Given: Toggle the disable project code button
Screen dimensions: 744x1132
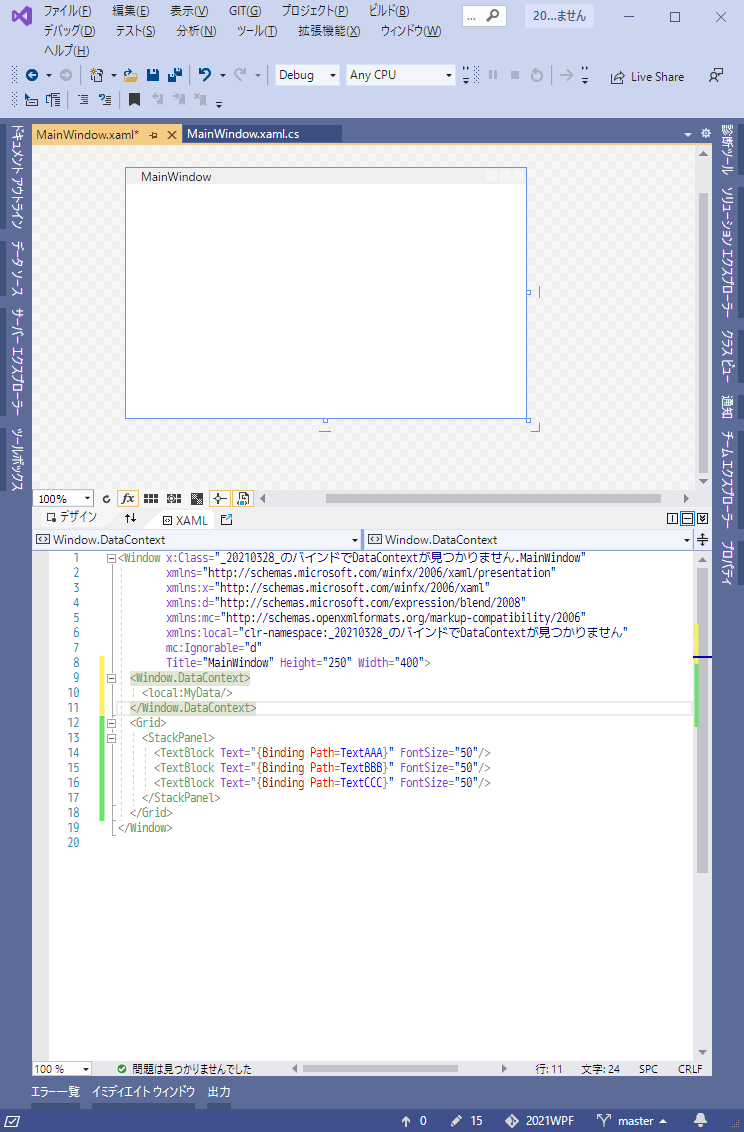Looking at the screenshot, I should (x=243, y=498).
